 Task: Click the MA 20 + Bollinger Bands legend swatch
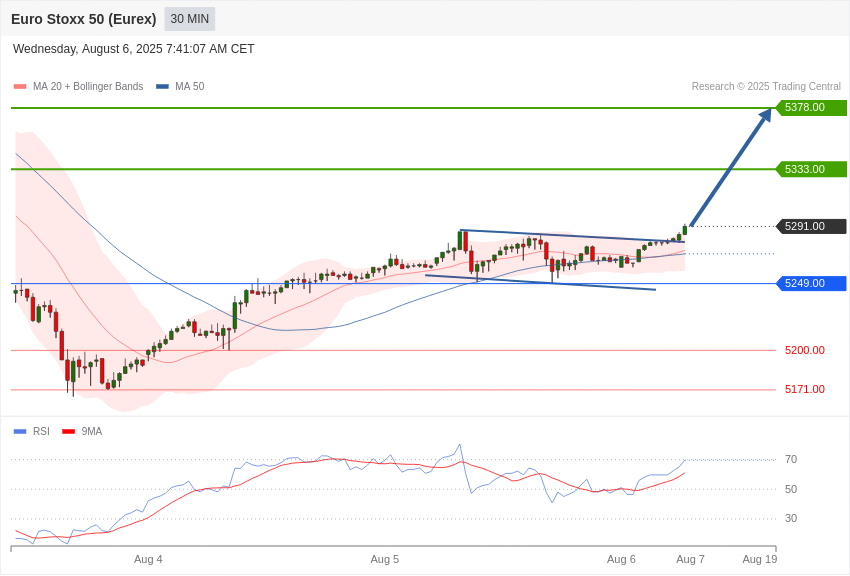point(20,87)
